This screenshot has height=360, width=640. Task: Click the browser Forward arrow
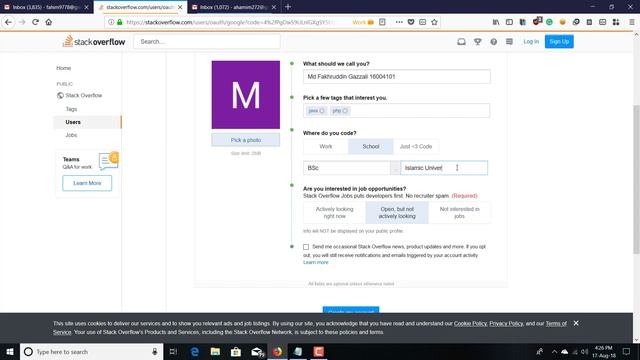coord(22,22)
